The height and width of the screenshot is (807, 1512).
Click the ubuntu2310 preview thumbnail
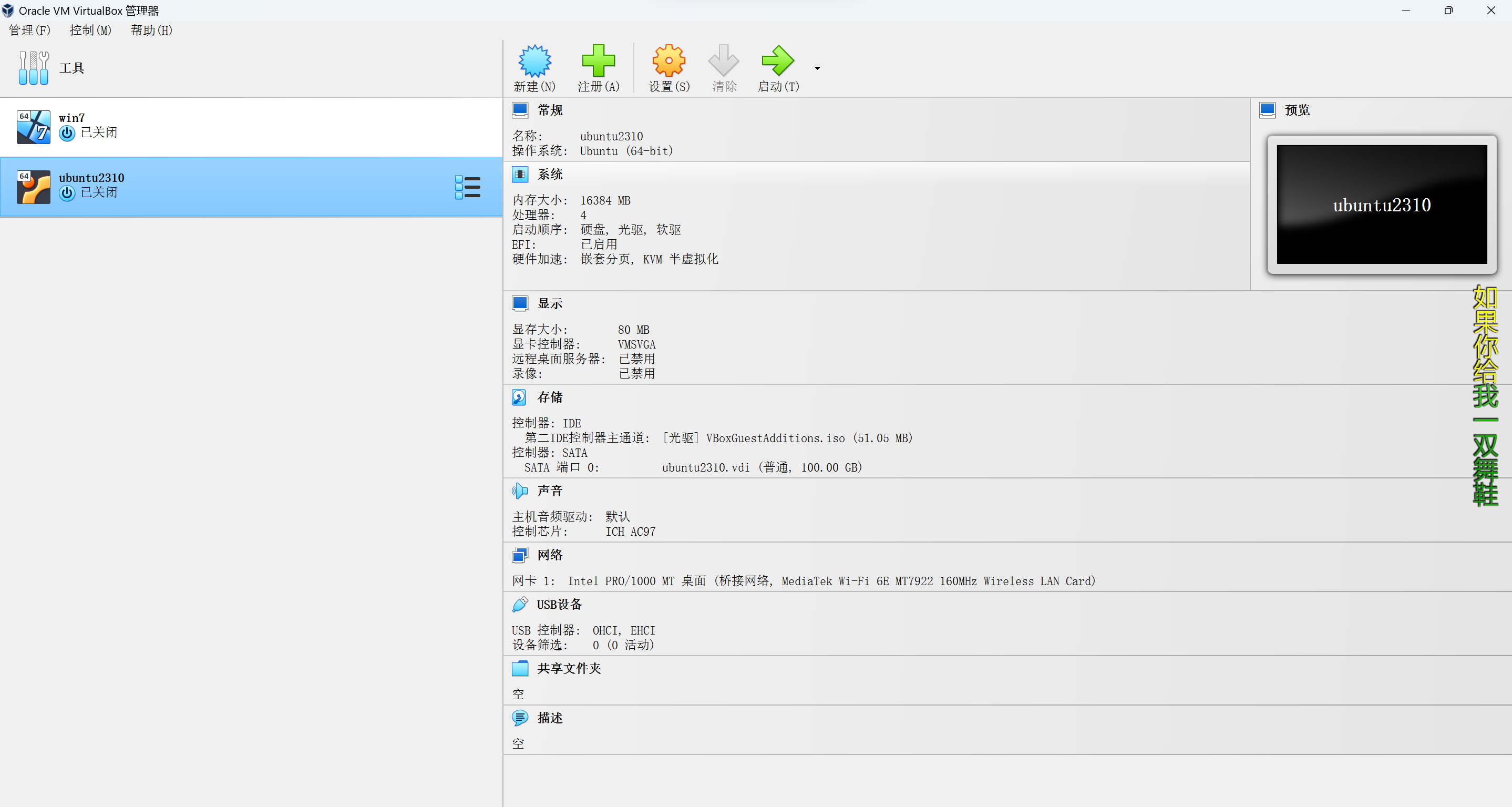tap(1382, 205)
